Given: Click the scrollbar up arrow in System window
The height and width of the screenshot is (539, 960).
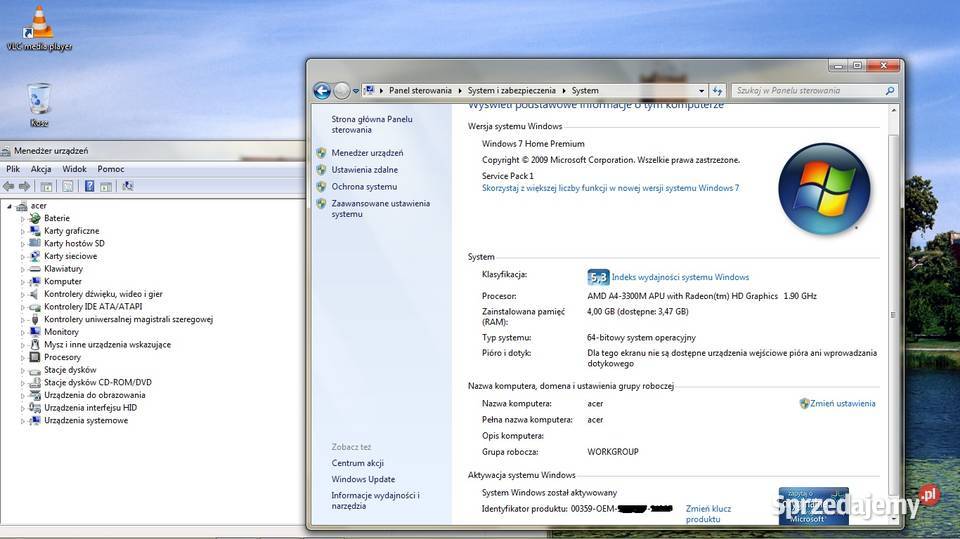Looking at the screenshot, I should coord(893,110).
